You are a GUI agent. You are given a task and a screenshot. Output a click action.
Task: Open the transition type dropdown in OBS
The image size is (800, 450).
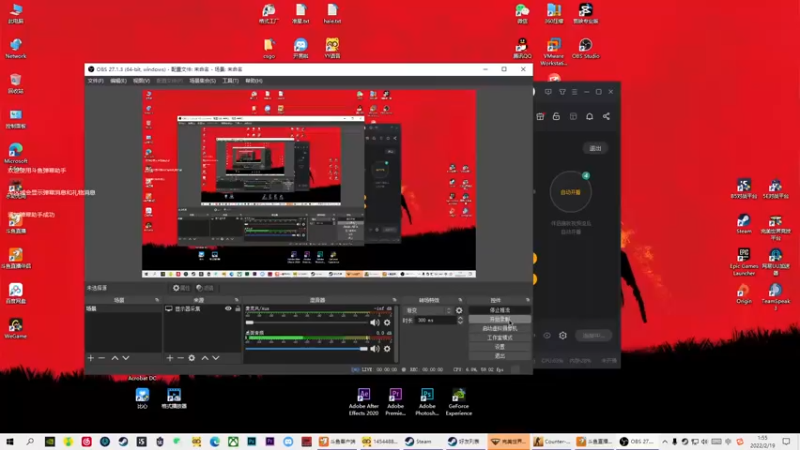tap(428, 310)
